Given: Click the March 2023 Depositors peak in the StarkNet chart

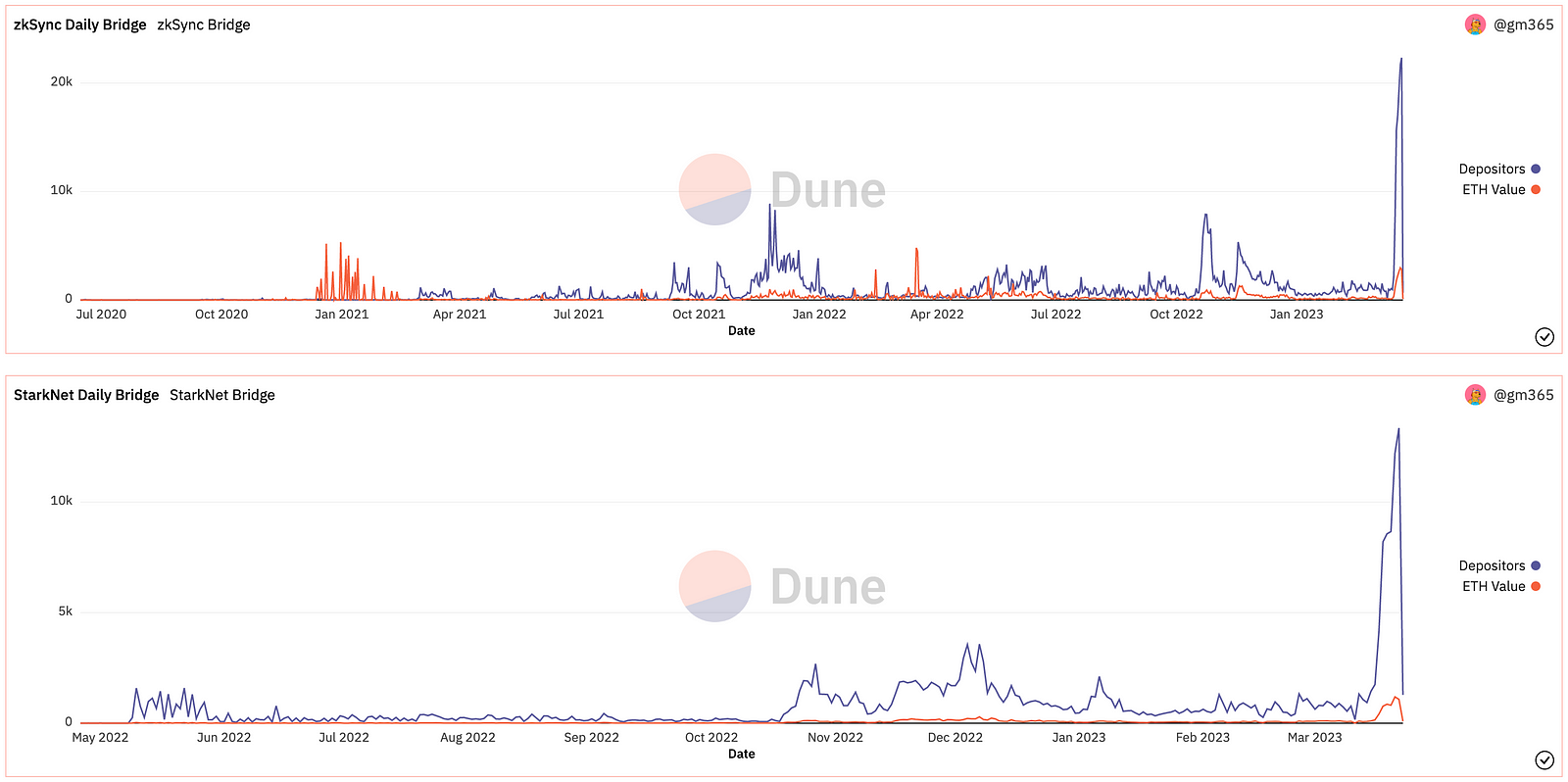Looking at the screenshot, I should pyautogui.click(x=1398, y=431).
